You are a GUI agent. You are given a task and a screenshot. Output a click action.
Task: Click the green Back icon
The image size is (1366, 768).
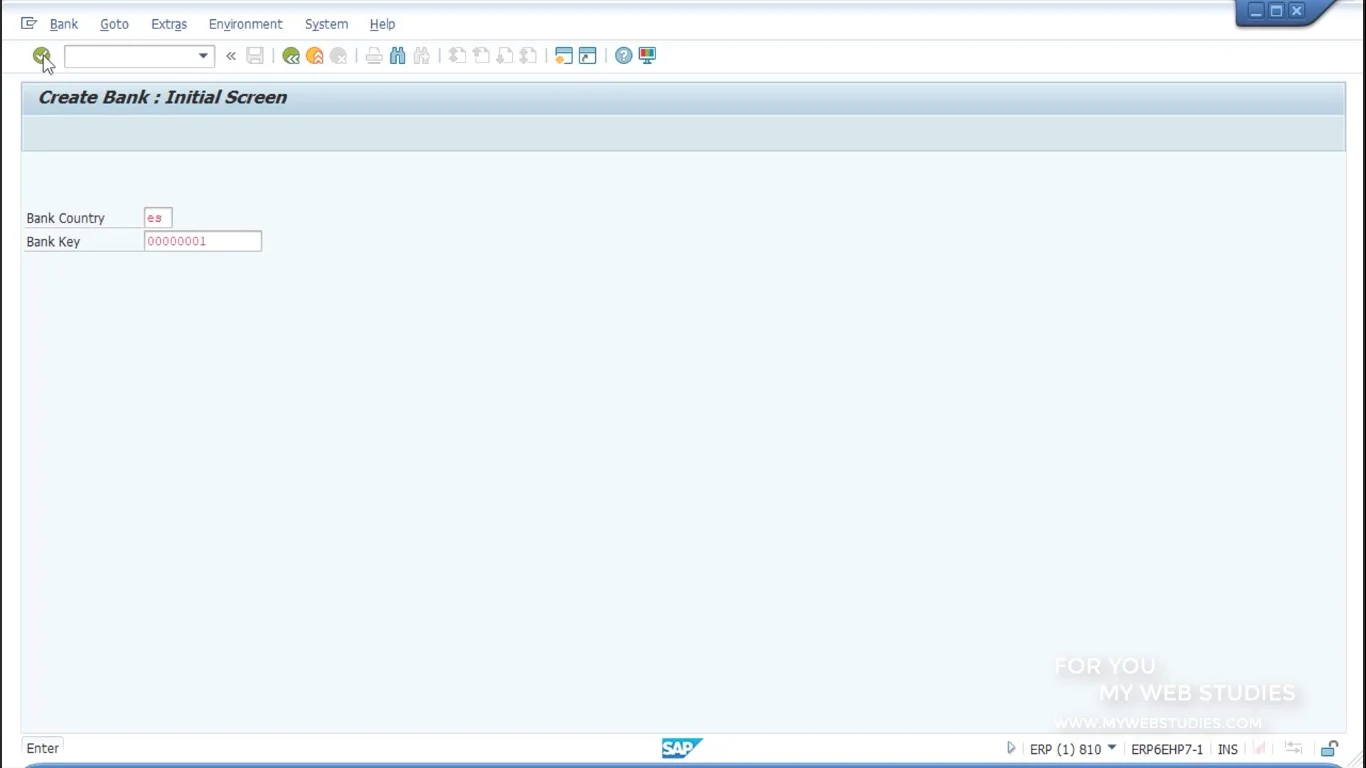point(291,56)
